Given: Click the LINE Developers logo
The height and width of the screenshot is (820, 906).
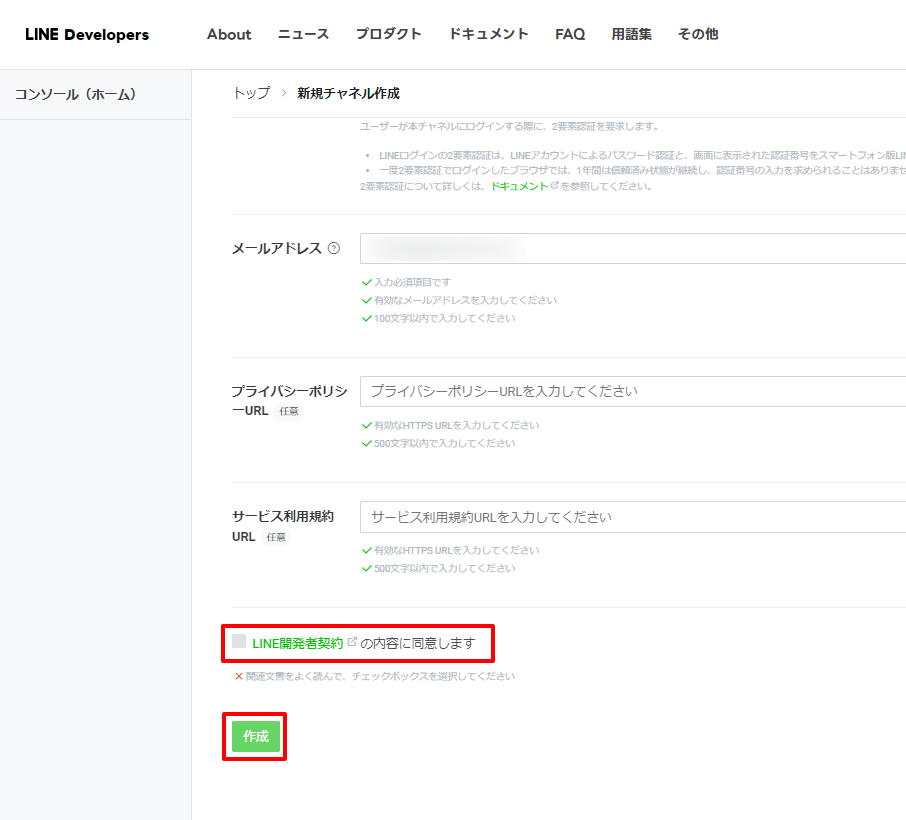Looking at the screenshot, I should [x=87, y=35].
